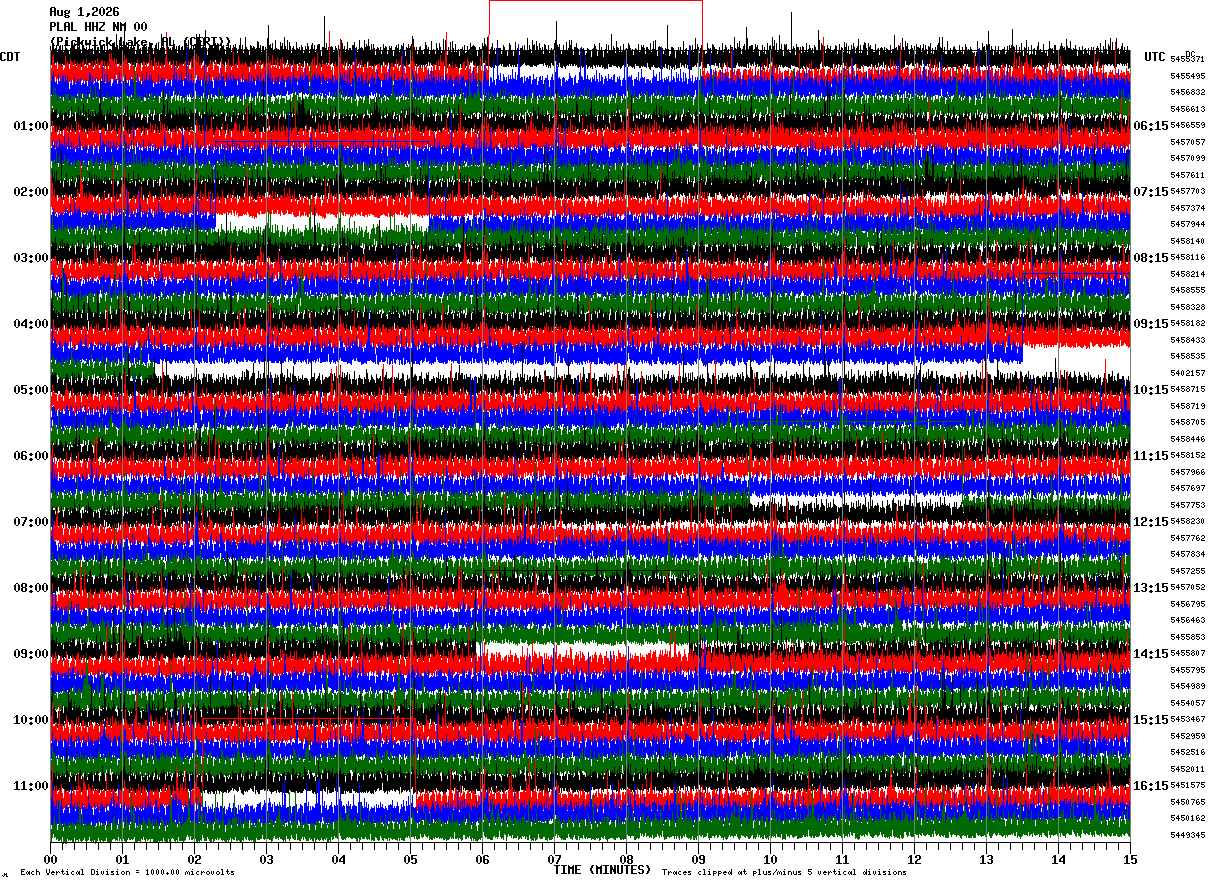1210x886 pixels.
Task: Click the 10:15 UTC time label
Action: [x=1150, y=390]
